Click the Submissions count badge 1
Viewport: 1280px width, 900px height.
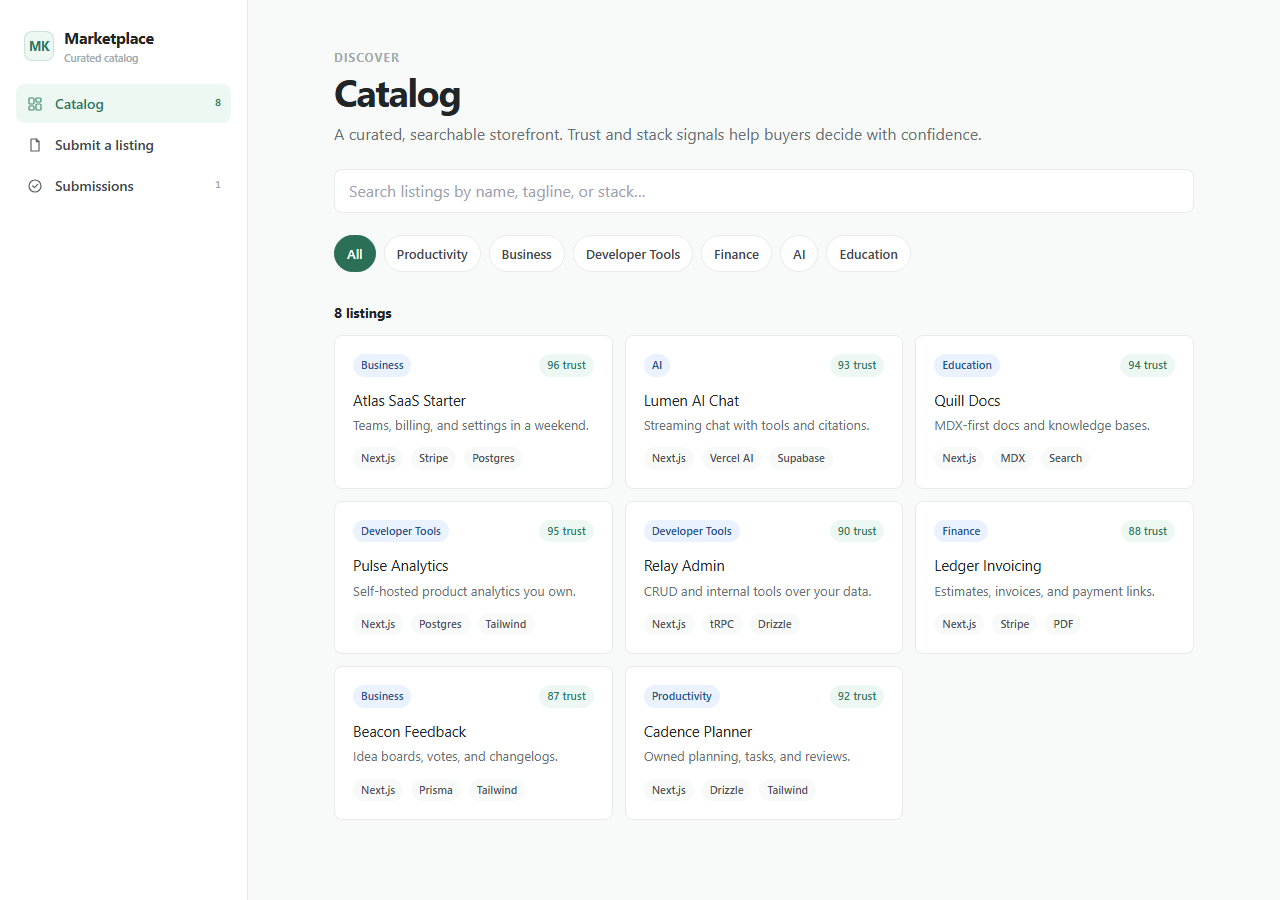pyautogui.click(x=218, y=185)
